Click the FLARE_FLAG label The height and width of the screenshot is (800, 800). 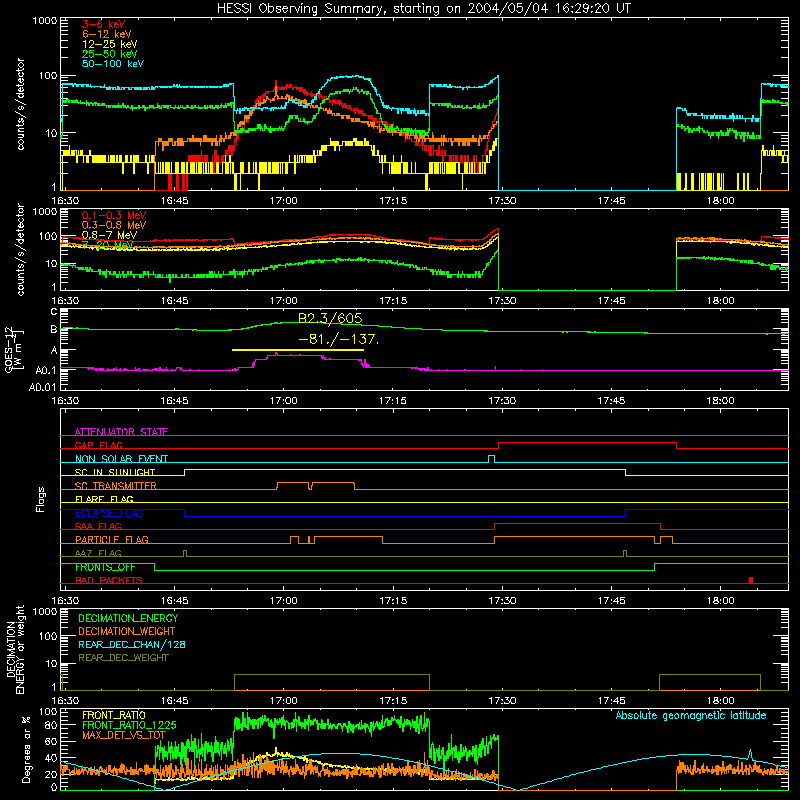[104, 499]
